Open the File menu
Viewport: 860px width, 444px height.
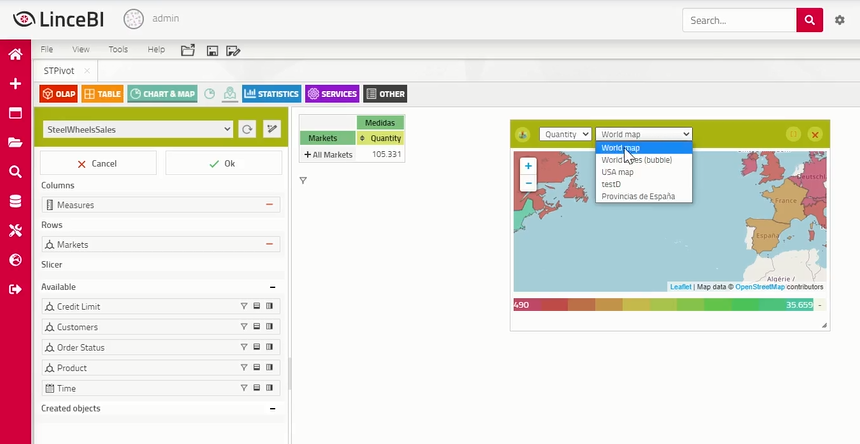(x=47, y=49)
